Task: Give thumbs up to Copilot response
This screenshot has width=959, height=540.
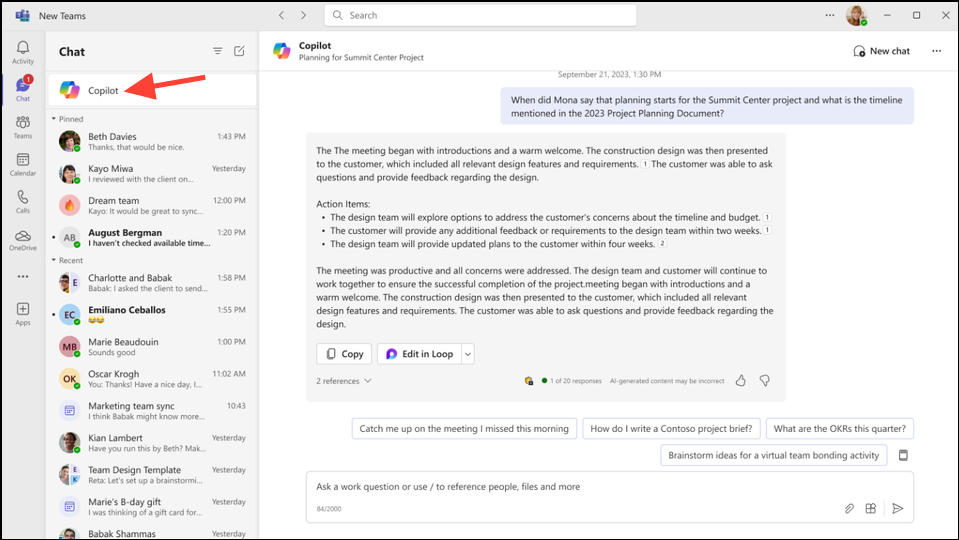Action: pyautogui.click(x=741, y=381)
